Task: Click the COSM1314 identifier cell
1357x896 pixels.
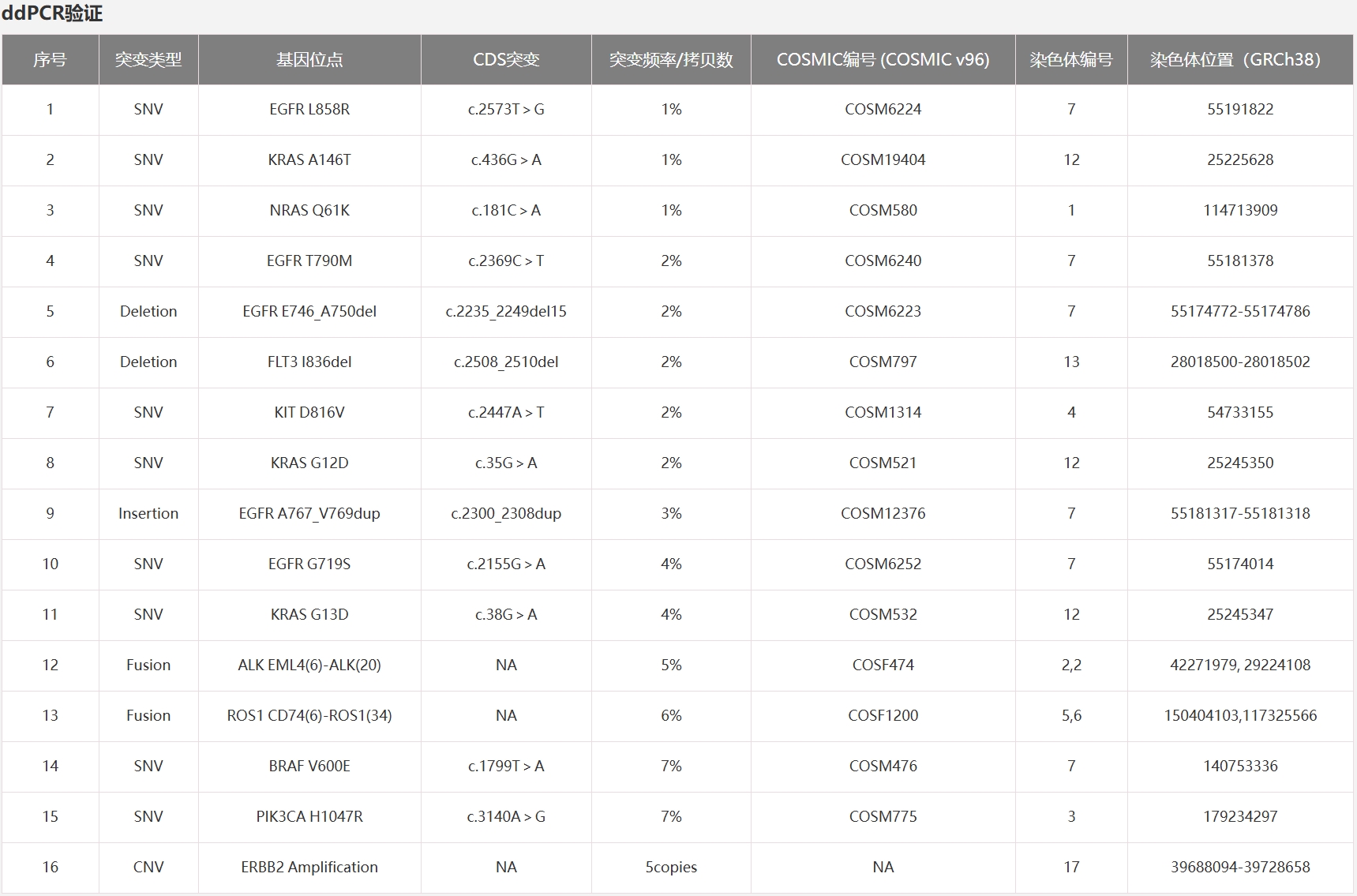Action: [883, 413]
